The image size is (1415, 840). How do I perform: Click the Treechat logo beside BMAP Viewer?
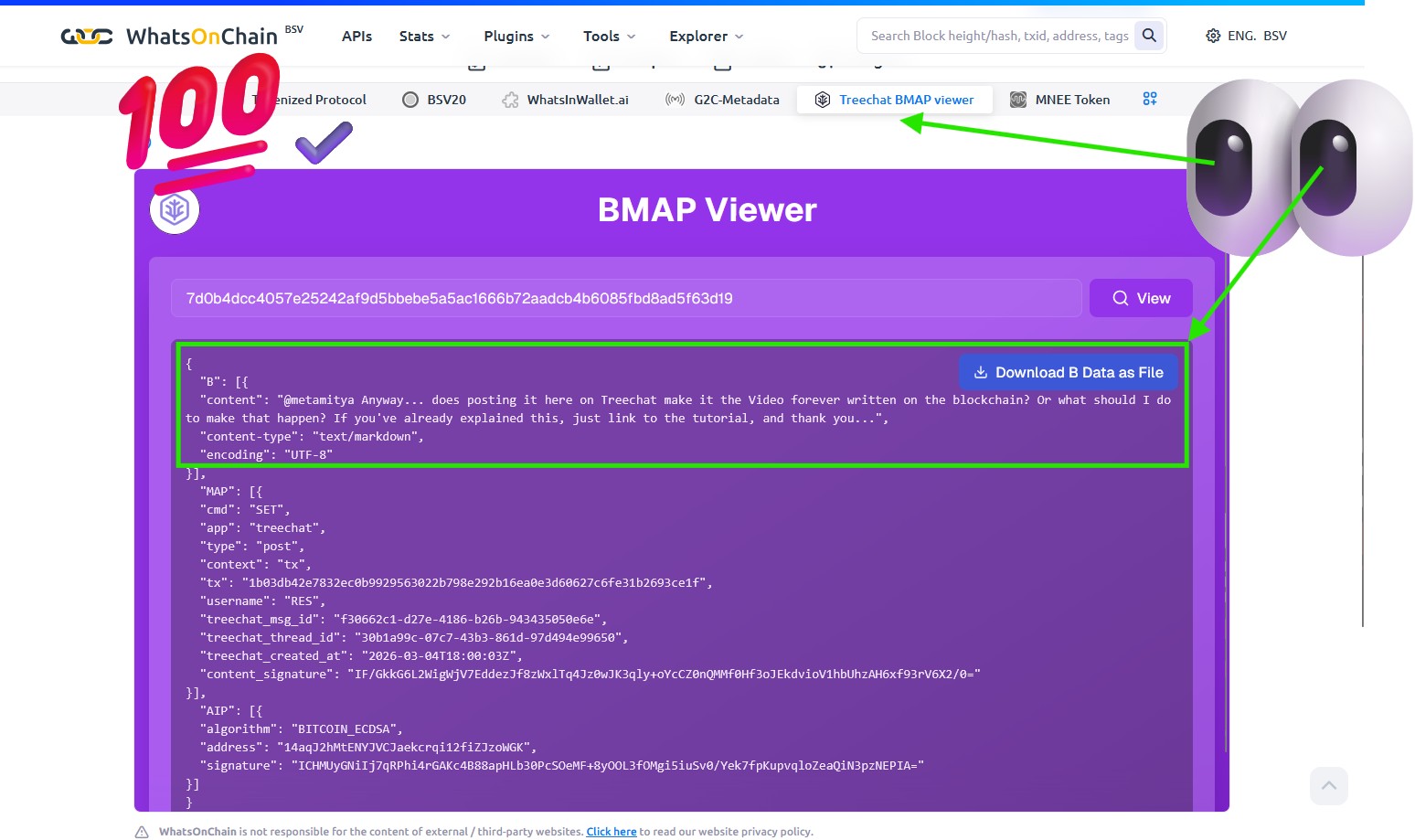pyautogui.click(x=175, y=209)
